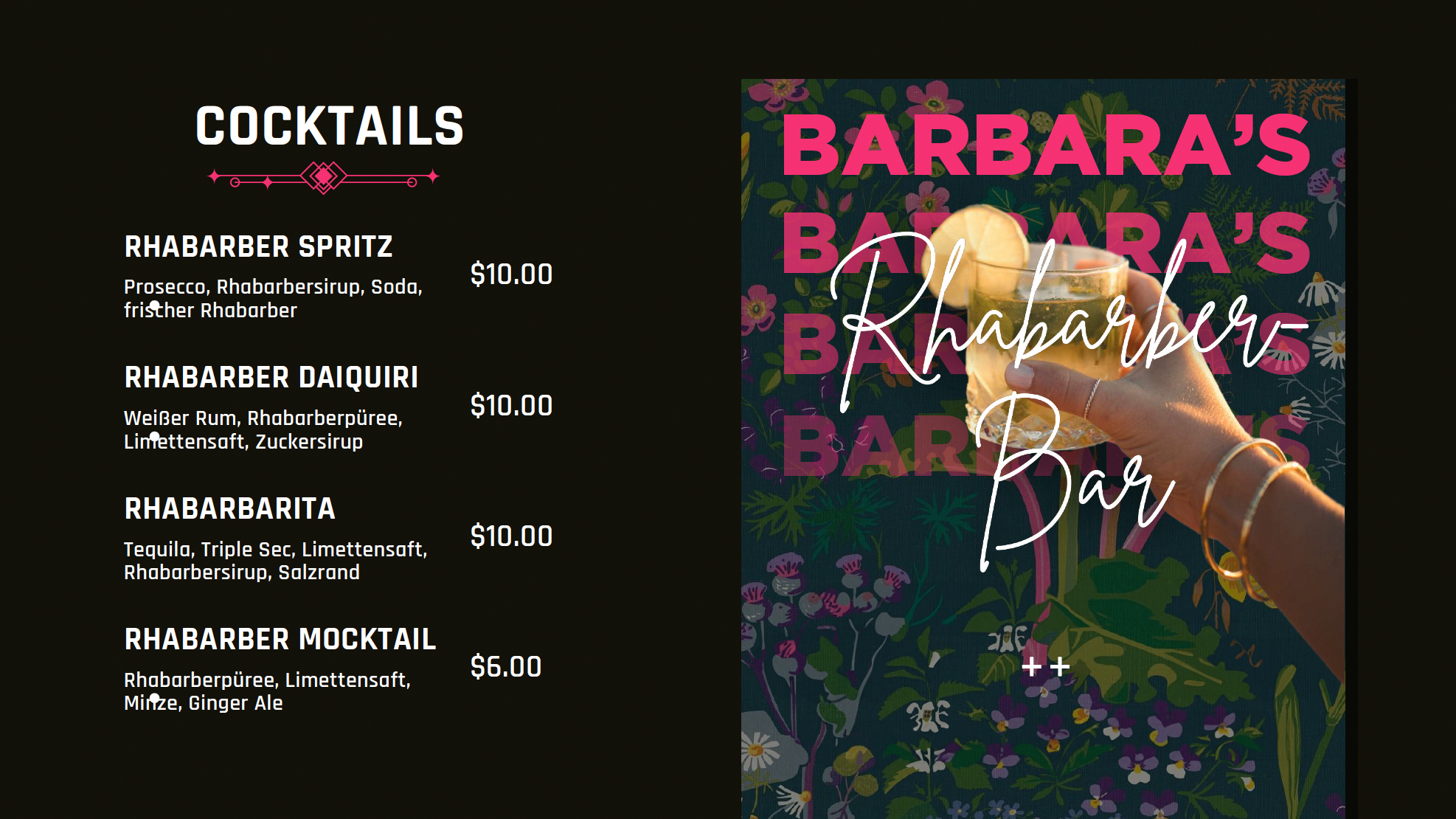The image size is (1456, 819).
Task: Click the white double plus signs icon
Action: point(1046,667)
